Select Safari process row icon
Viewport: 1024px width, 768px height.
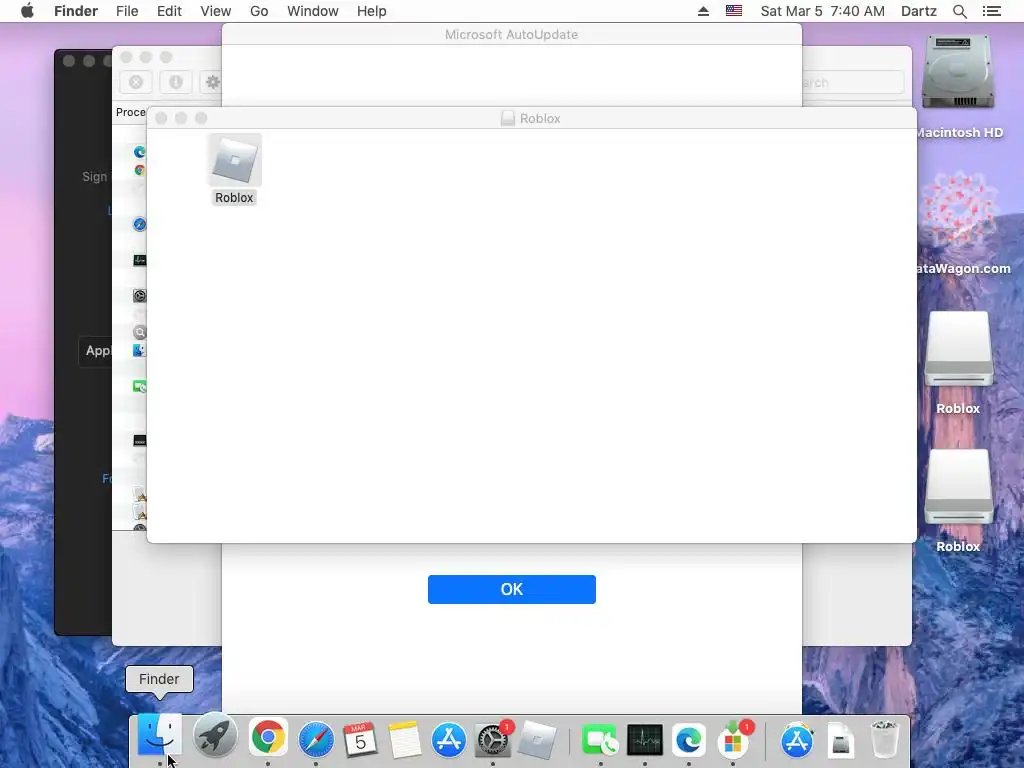[x=139, y=225]
